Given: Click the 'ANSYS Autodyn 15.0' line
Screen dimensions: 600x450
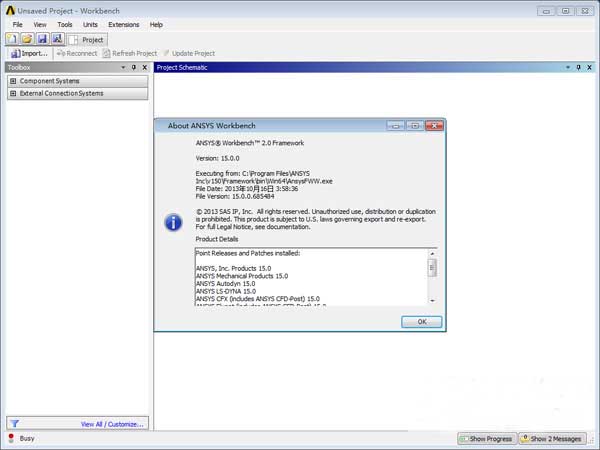Looking at the screenshot, I should point(225,284).
